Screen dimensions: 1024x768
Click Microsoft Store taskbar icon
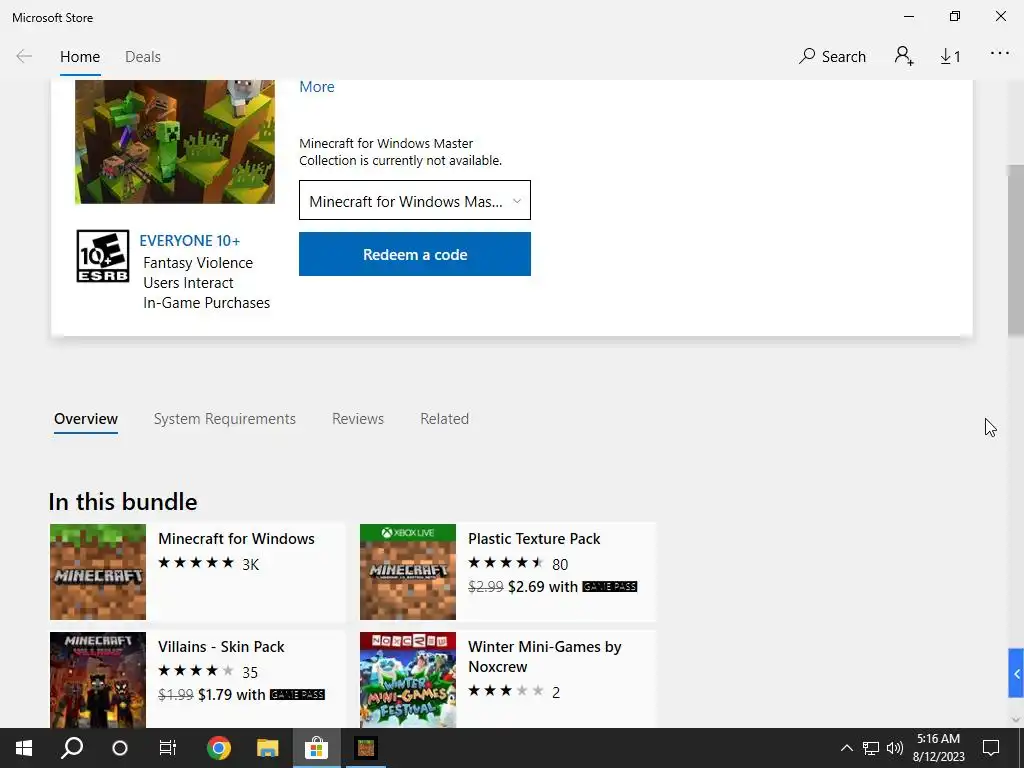click(x=316, y=748)
